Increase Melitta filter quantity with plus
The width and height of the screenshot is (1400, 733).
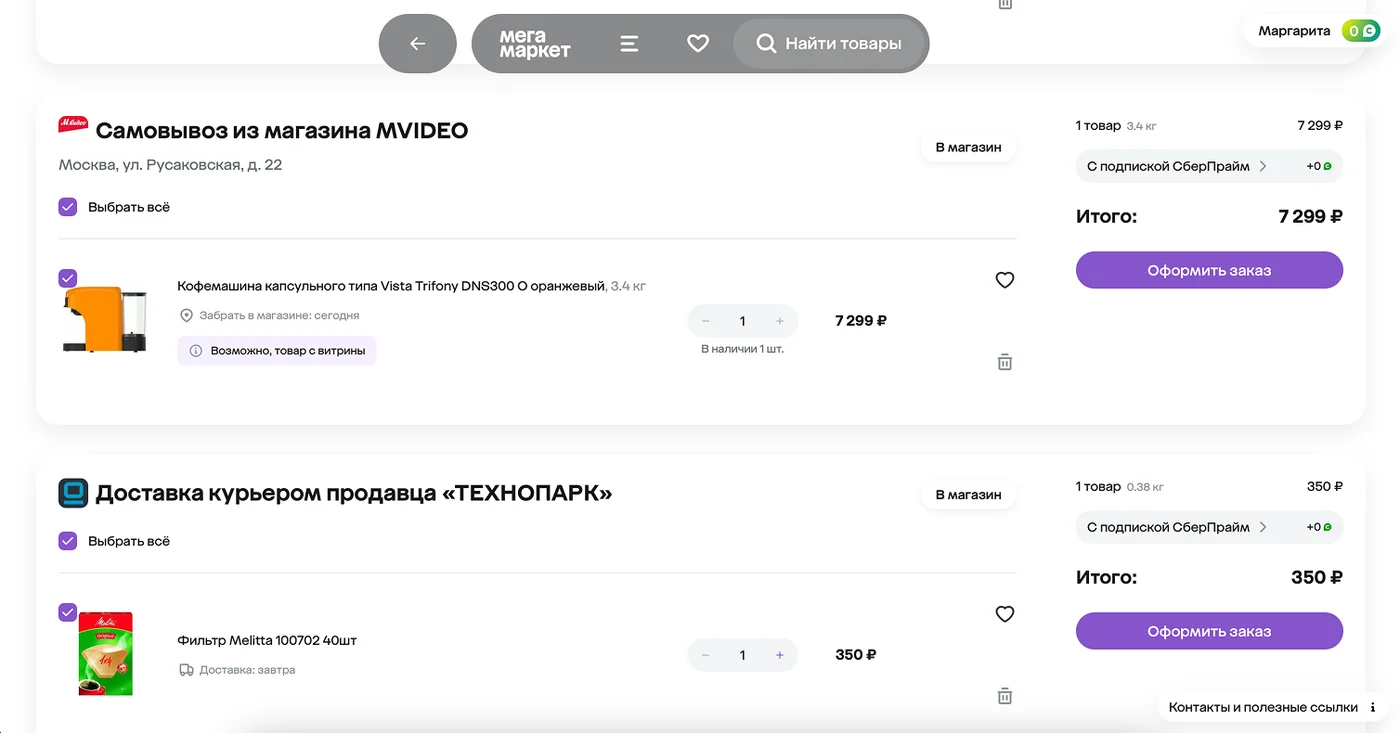click(780, 655)
